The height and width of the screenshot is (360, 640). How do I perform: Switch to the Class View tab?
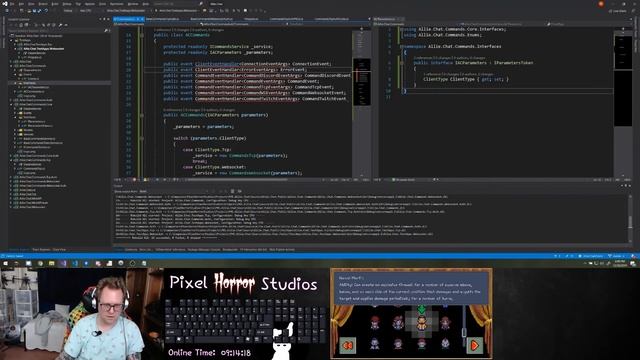59,249
